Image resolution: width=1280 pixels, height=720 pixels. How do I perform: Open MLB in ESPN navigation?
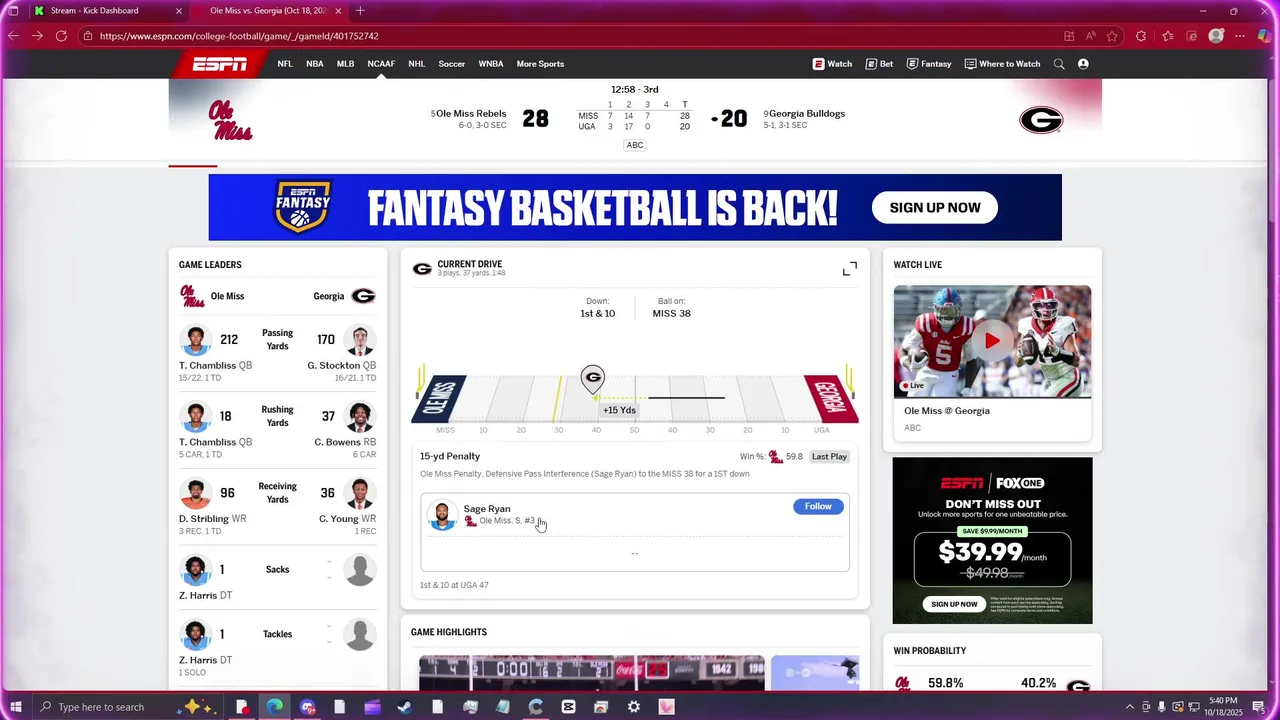pos(345,64)
